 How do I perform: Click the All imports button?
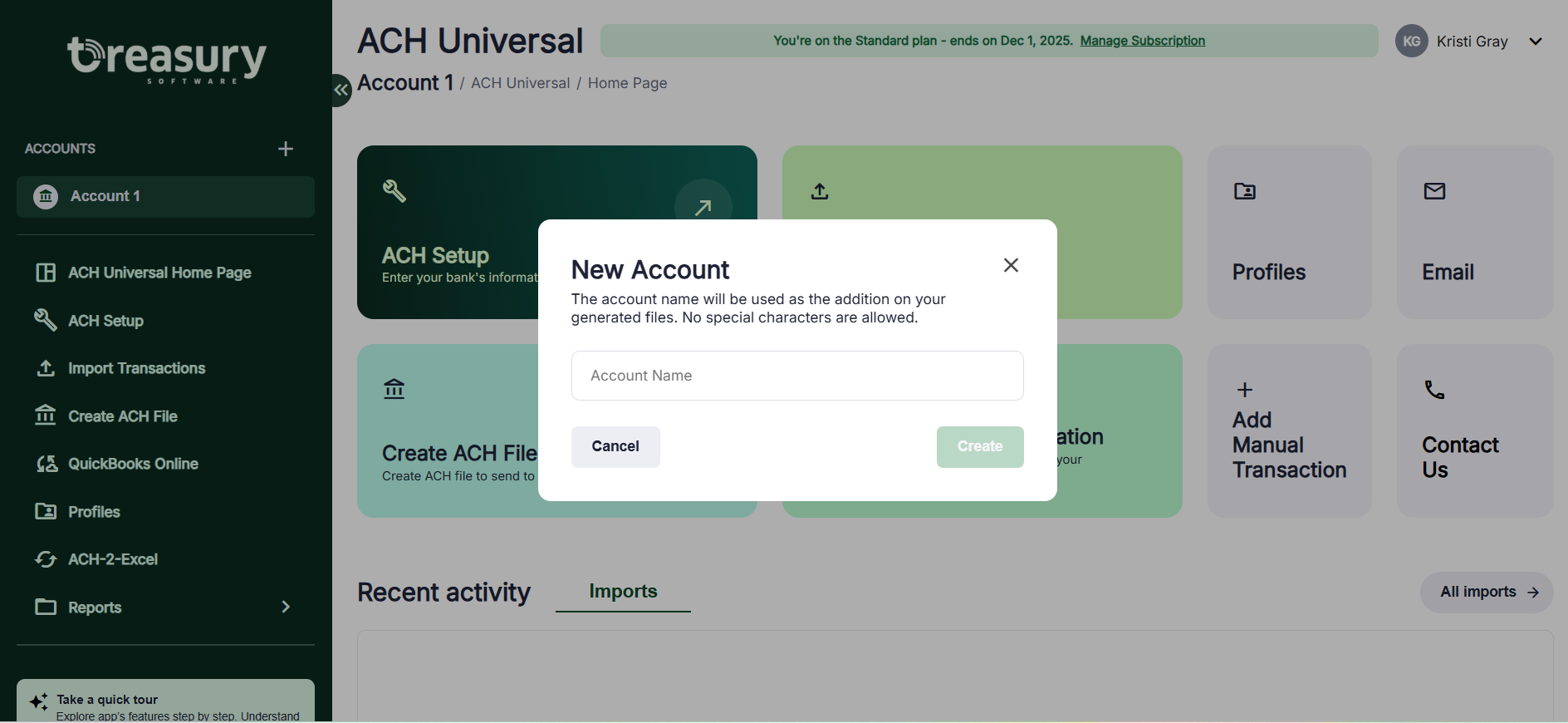coord(1487,593)
